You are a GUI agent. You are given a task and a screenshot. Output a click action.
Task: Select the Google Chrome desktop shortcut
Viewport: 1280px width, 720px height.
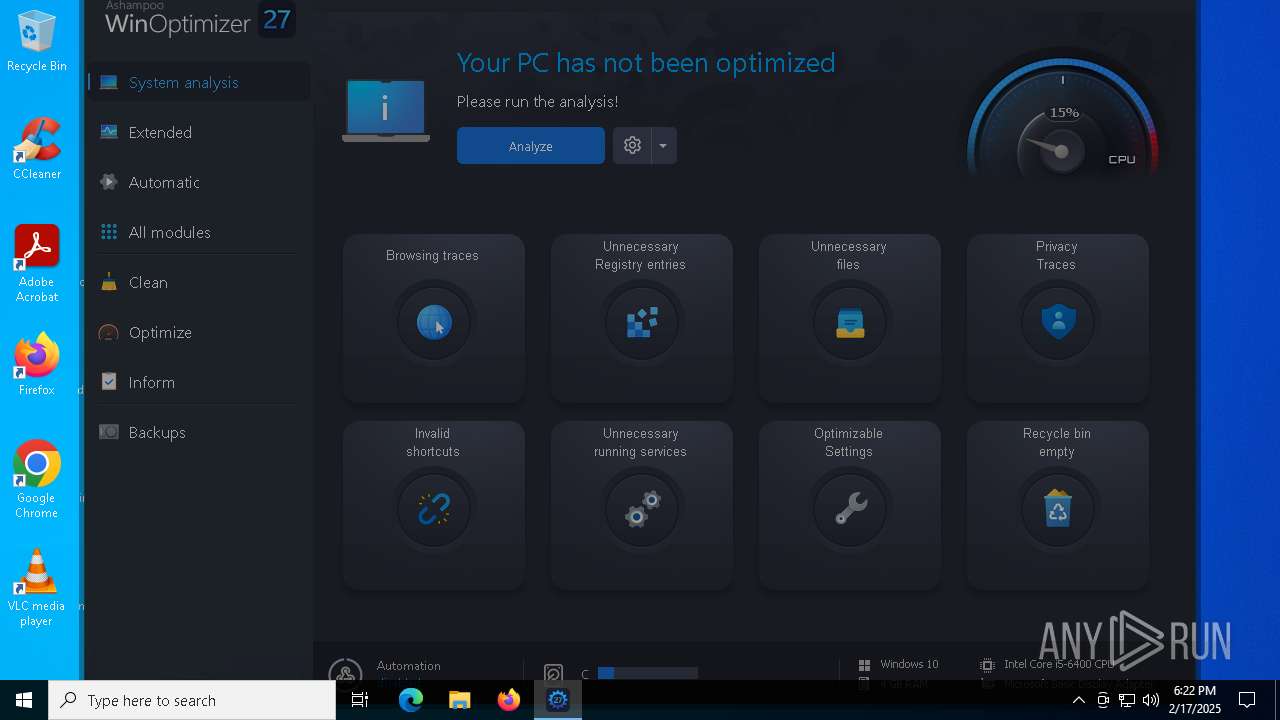click(37, 480)
